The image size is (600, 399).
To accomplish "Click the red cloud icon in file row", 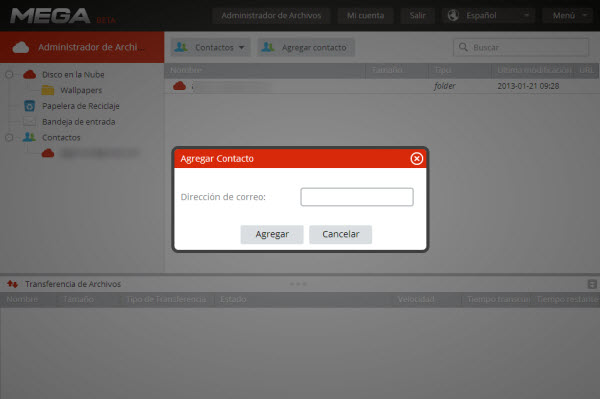I will click(179, 86).
